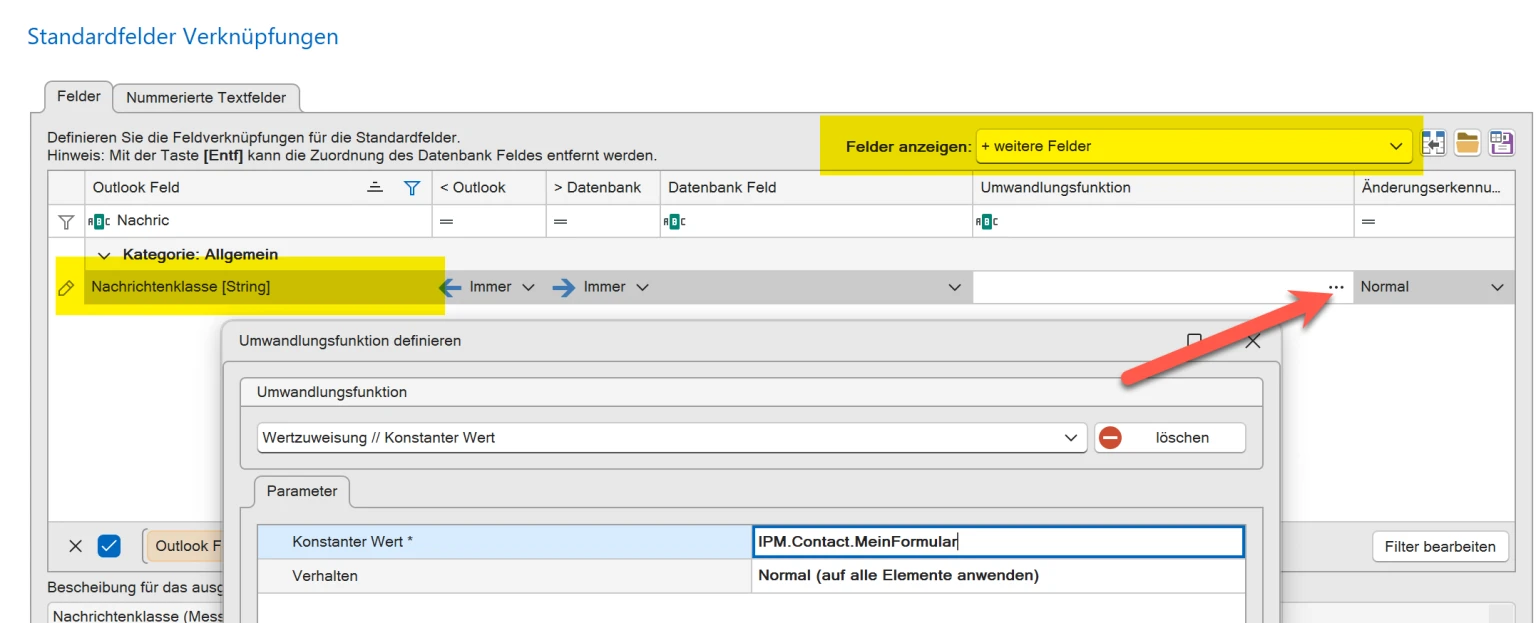Click the ABC operator icon in the Datenbank Feld filter cell

[x=674, y=221]
